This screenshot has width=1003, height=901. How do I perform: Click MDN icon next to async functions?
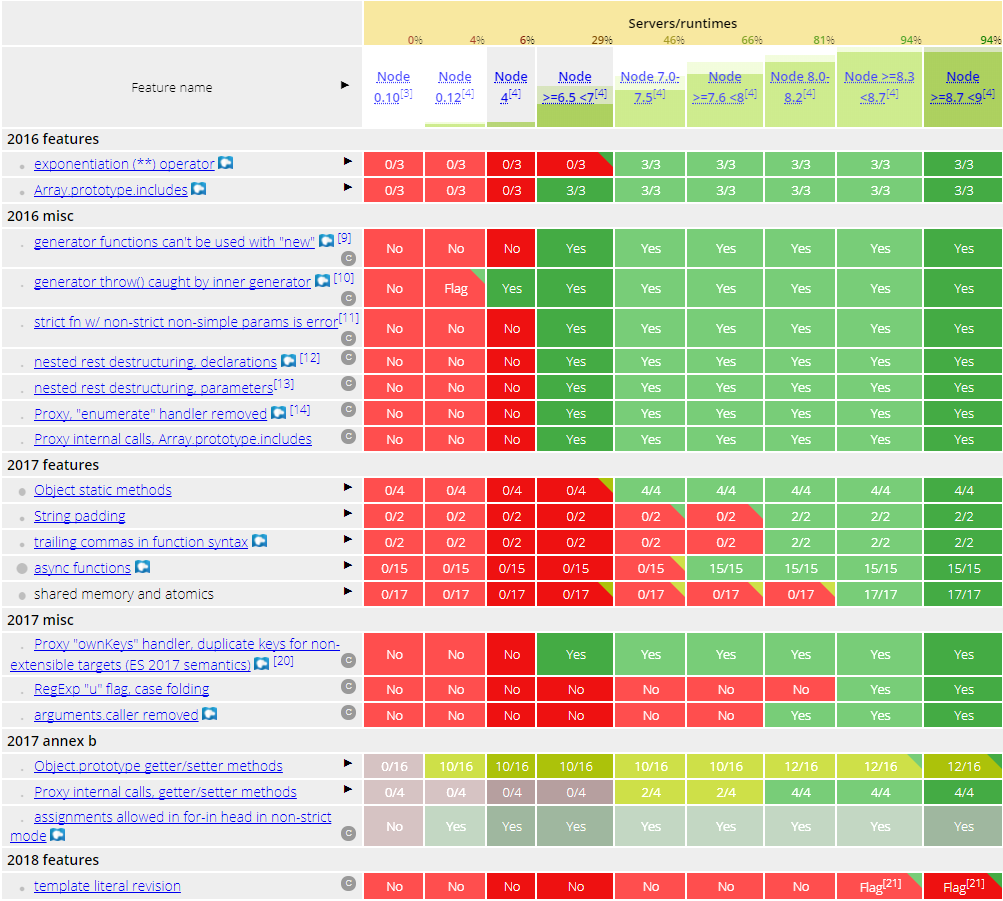[x=143, y=567]
